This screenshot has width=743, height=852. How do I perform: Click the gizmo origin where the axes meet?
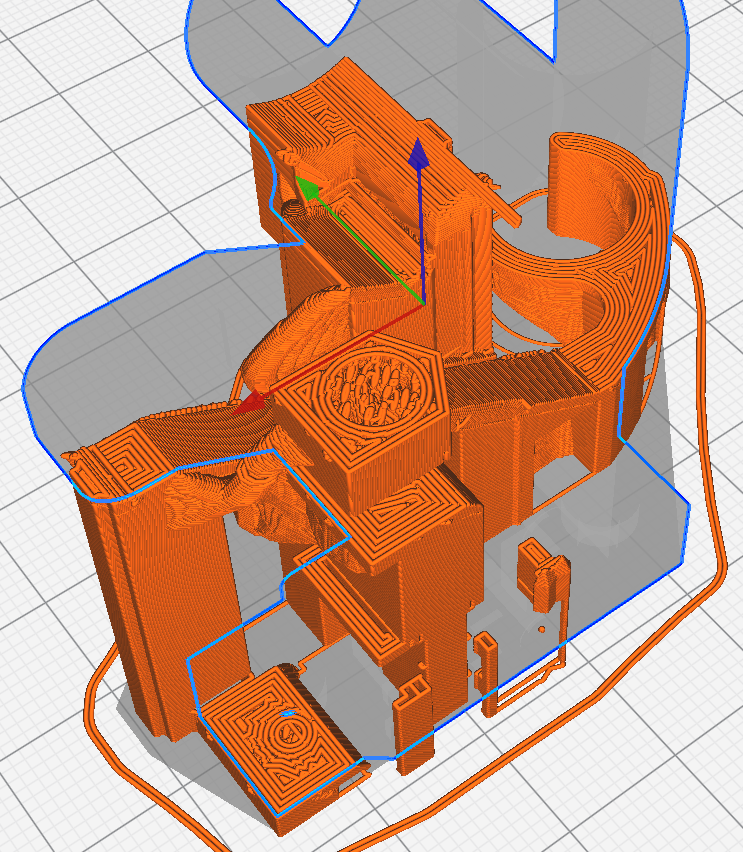423,305
